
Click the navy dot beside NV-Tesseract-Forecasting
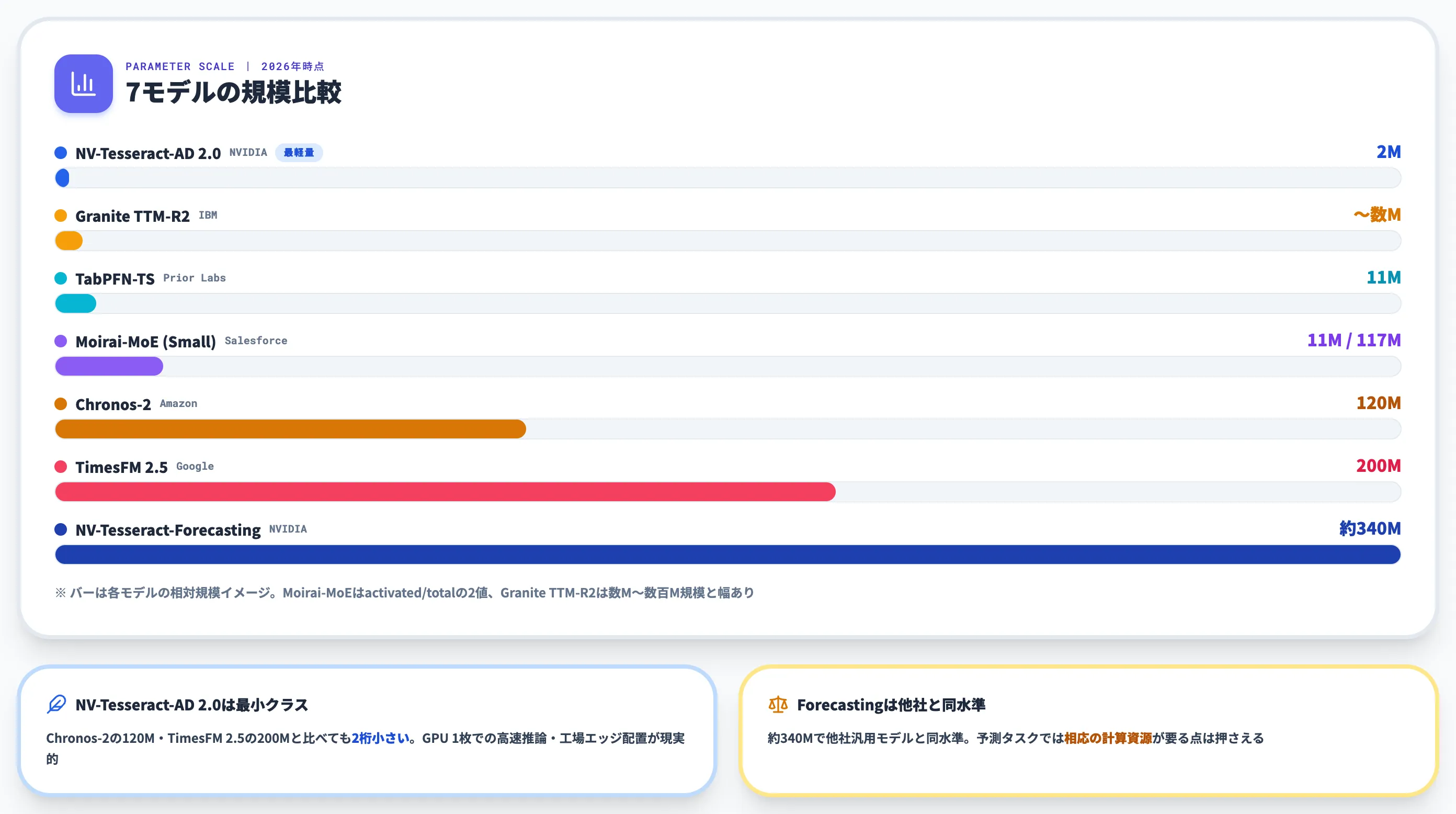(61, 529)
